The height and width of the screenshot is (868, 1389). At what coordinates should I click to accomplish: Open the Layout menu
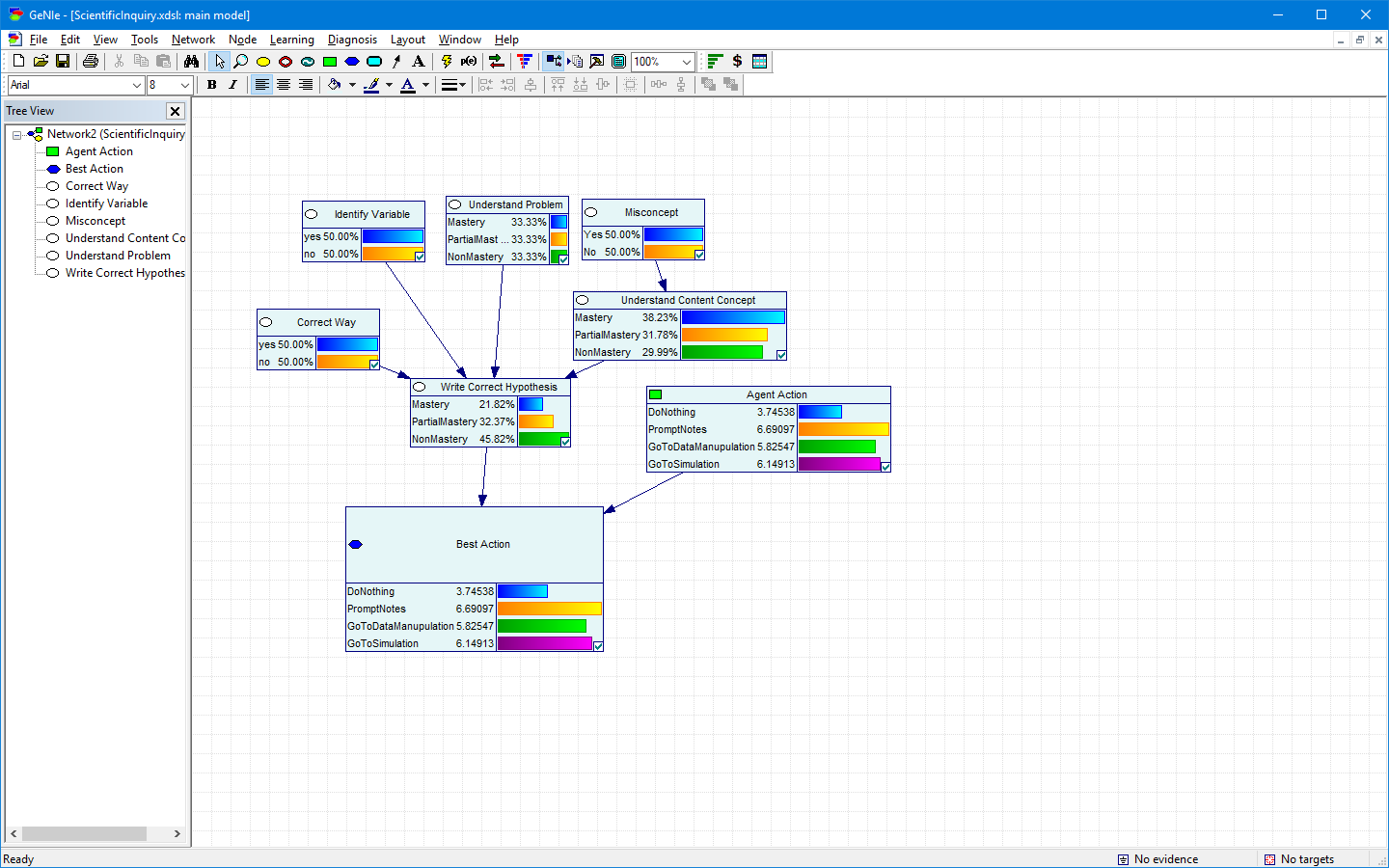(407, 40)
